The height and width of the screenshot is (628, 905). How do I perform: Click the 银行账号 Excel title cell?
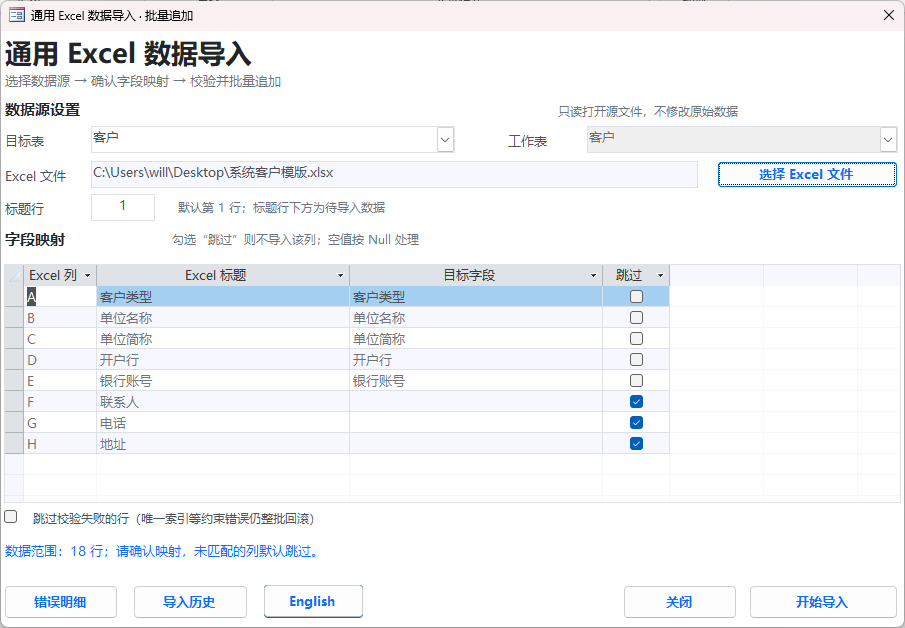(x=223, y=381)
